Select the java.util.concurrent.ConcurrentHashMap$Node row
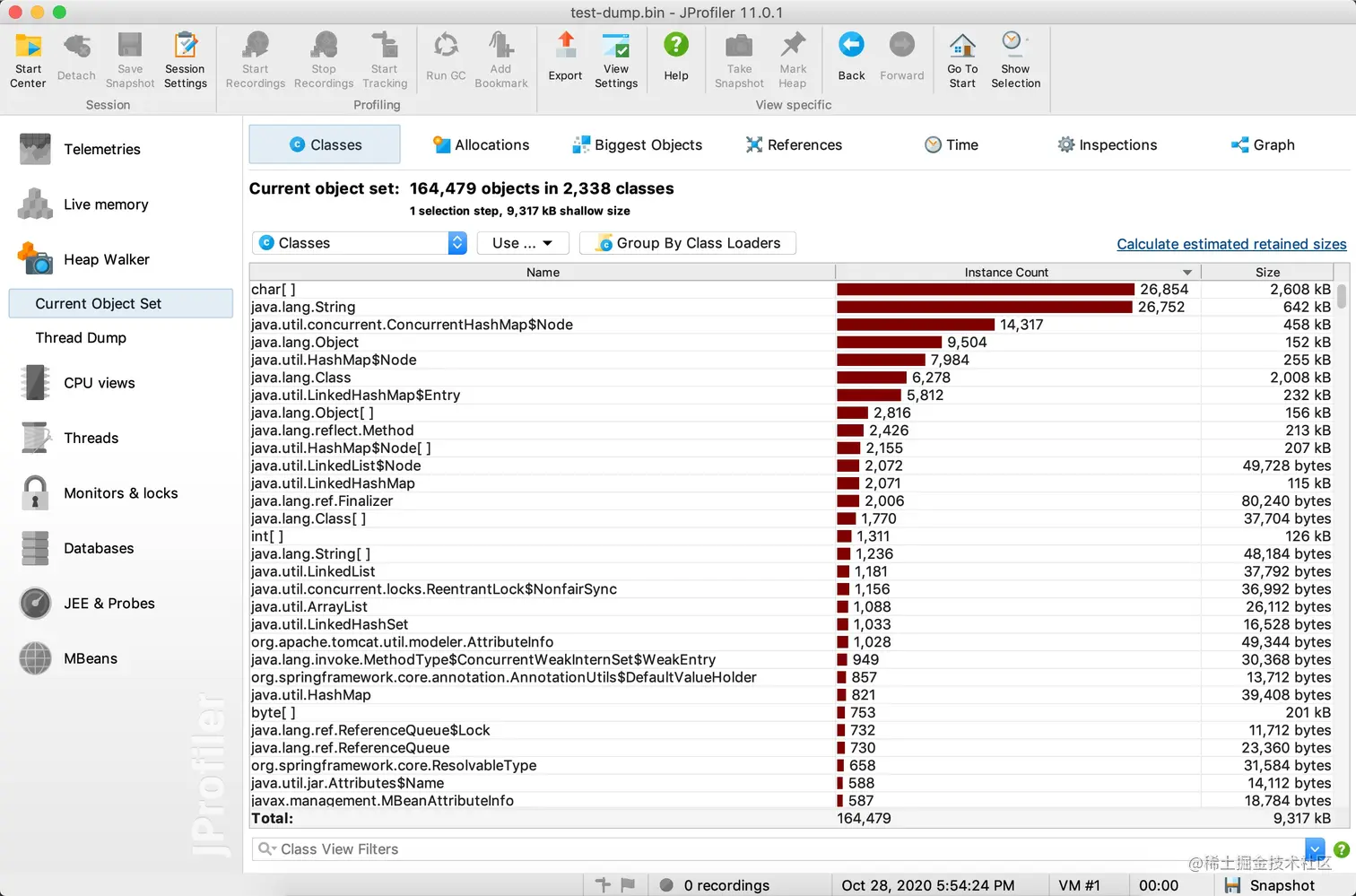The height and width of the screenshot is (896, 1356). tap(792, 325)
